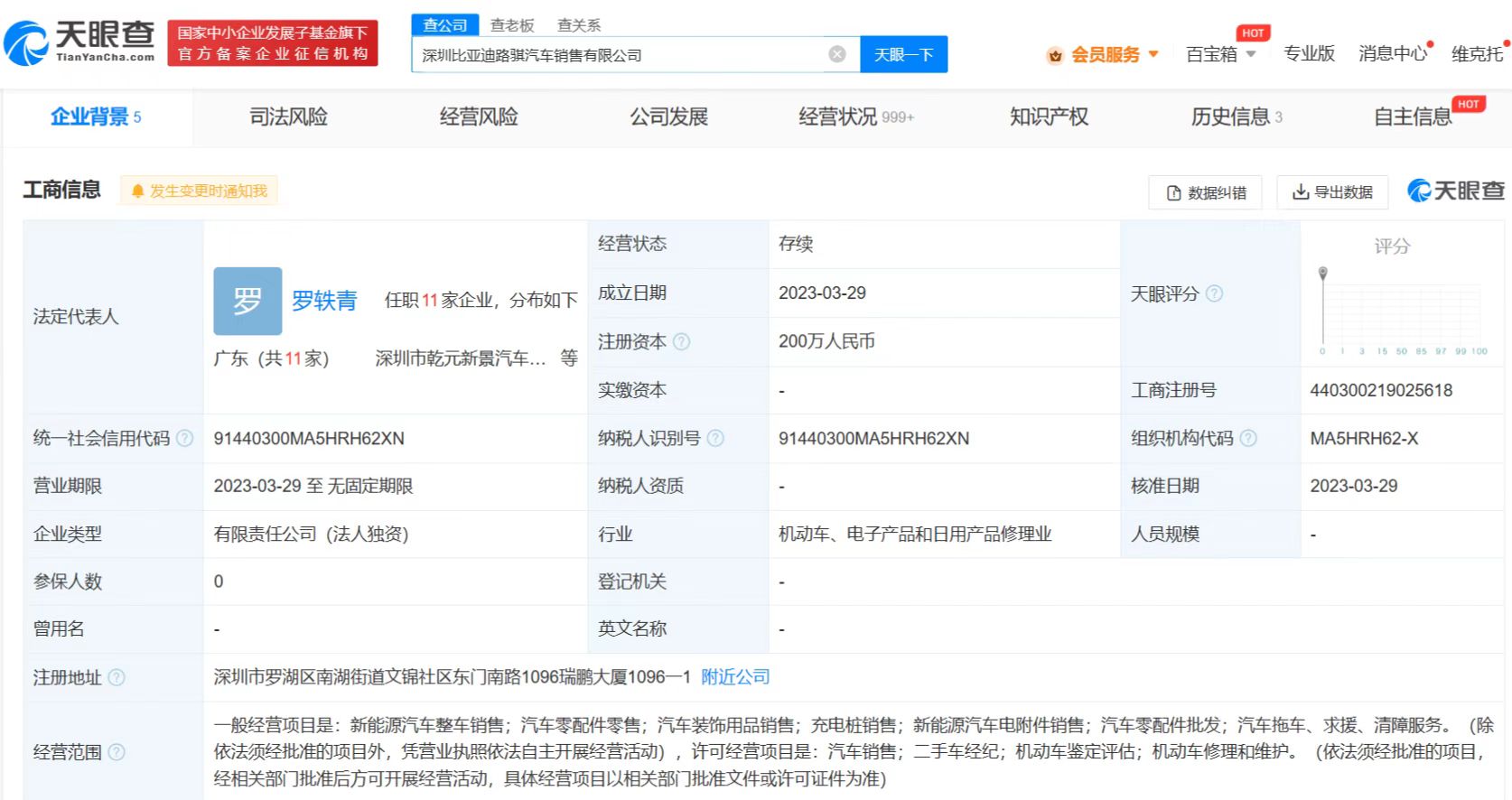
Task: Clear the search box with X icon
Action: coord(837,54)
